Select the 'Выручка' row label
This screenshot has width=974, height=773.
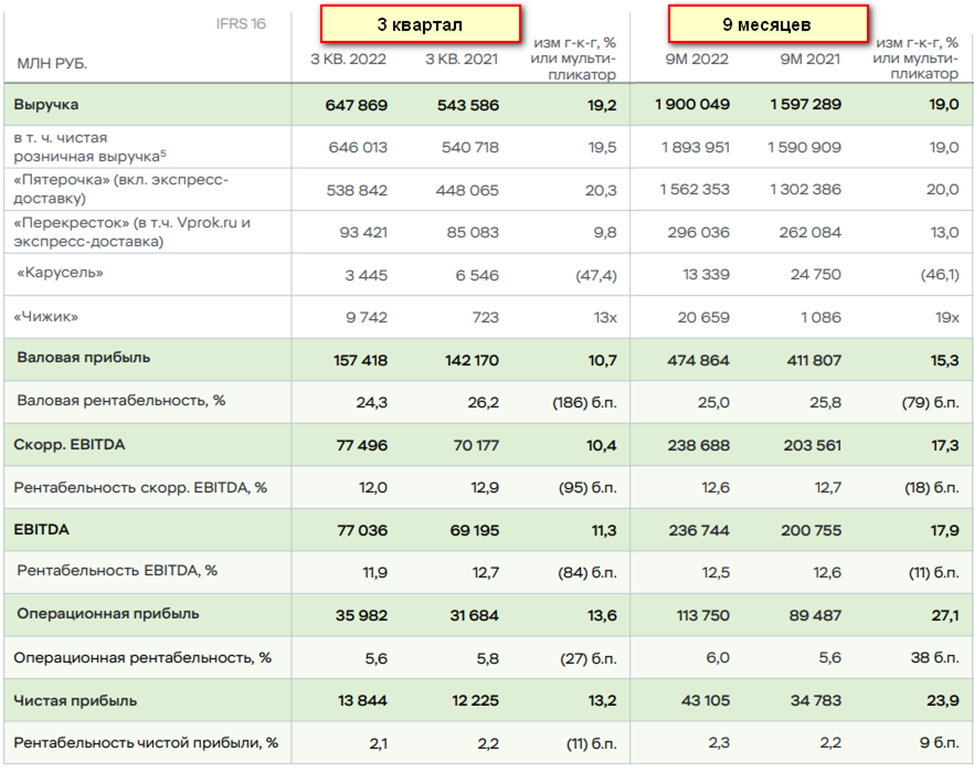tap(46, 104)
